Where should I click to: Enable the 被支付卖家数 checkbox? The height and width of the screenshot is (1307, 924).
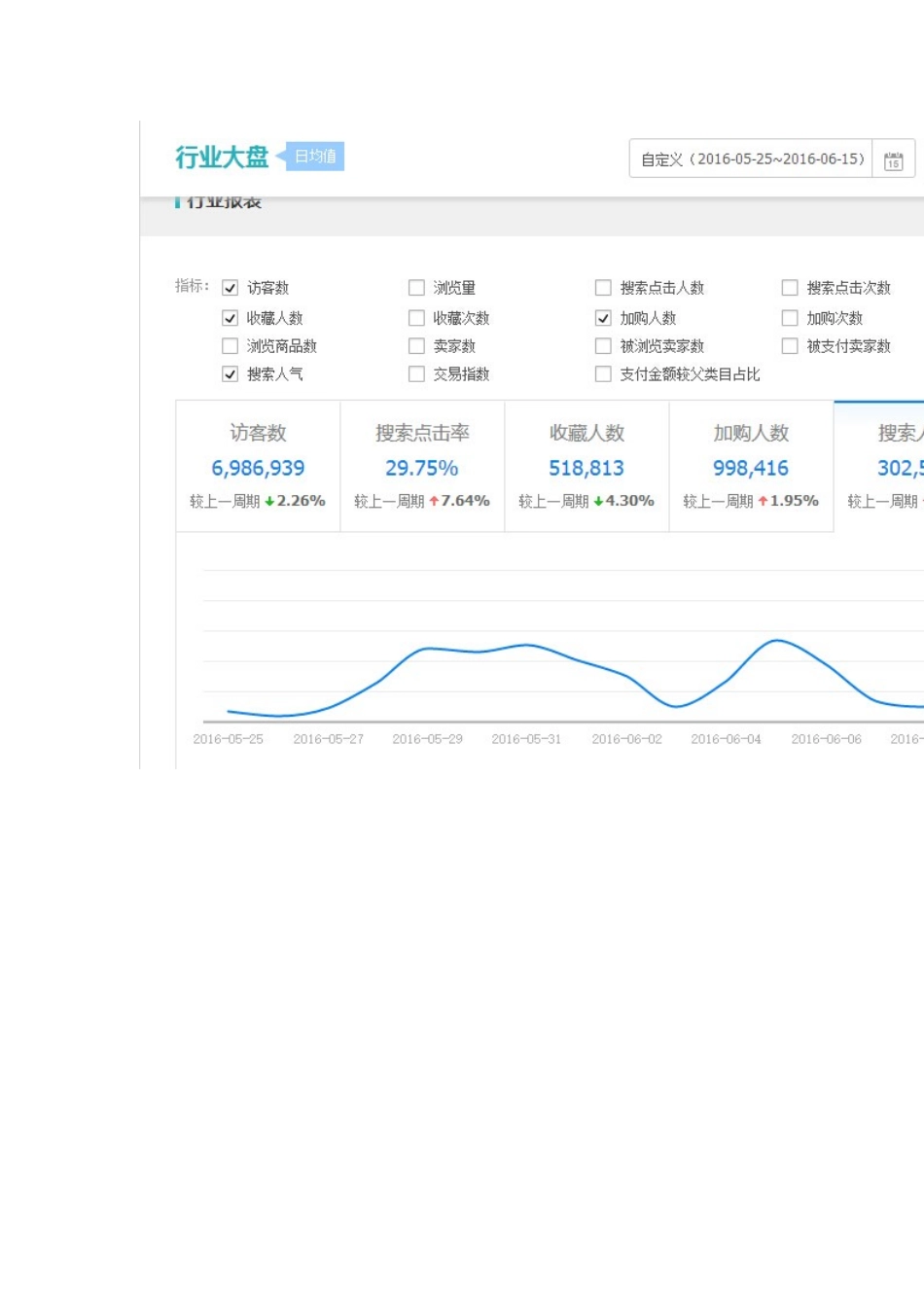click(x=790, y=346)
